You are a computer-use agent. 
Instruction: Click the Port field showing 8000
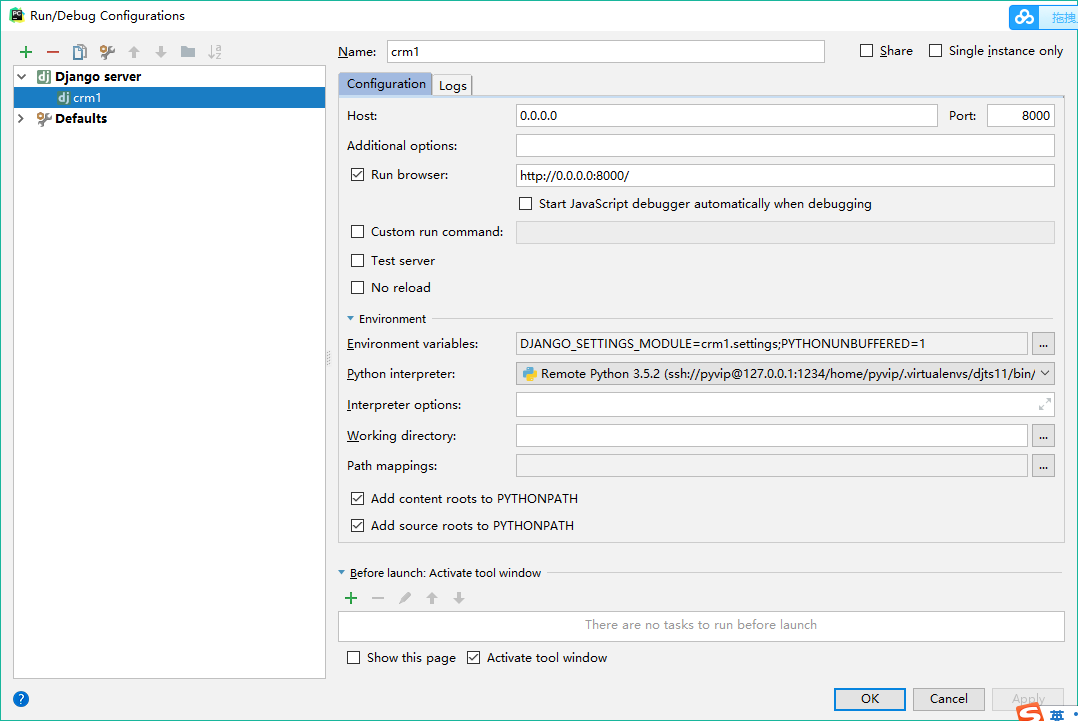click(x=1020, y=115)
